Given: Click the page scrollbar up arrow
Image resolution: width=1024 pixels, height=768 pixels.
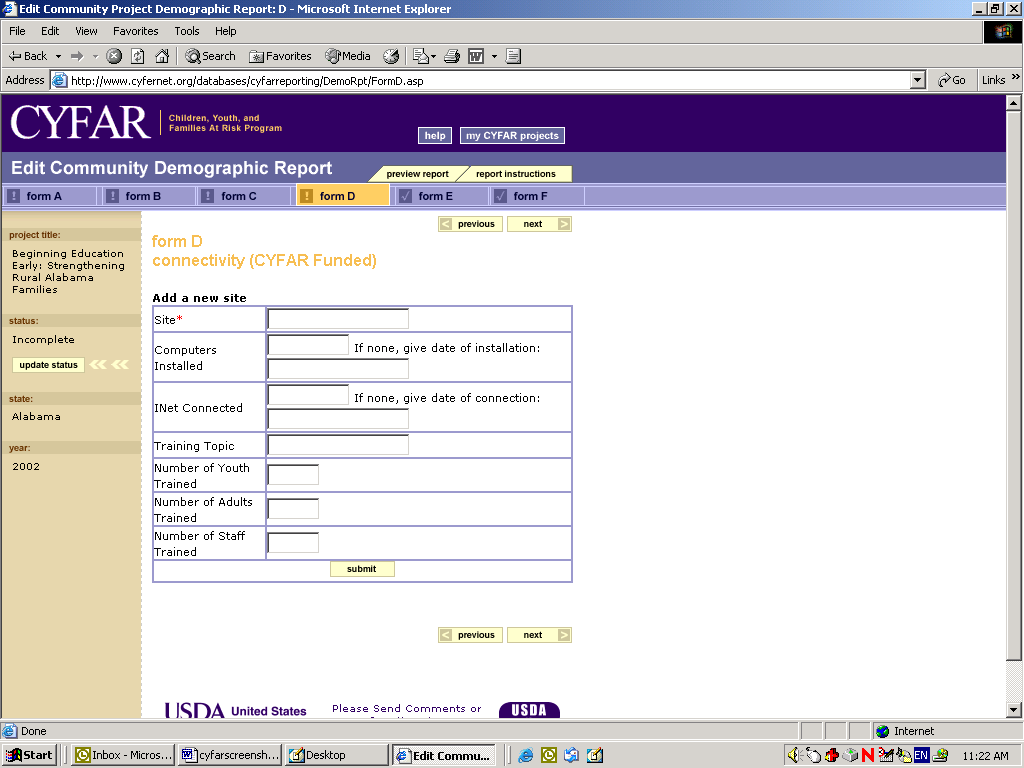Looking at the screenshot, I should (1013, 103).
